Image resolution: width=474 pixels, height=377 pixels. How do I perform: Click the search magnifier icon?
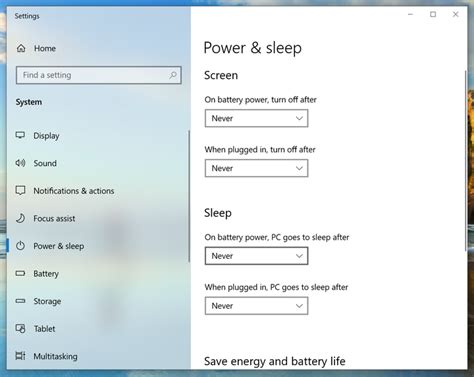(x=173, y=75)
